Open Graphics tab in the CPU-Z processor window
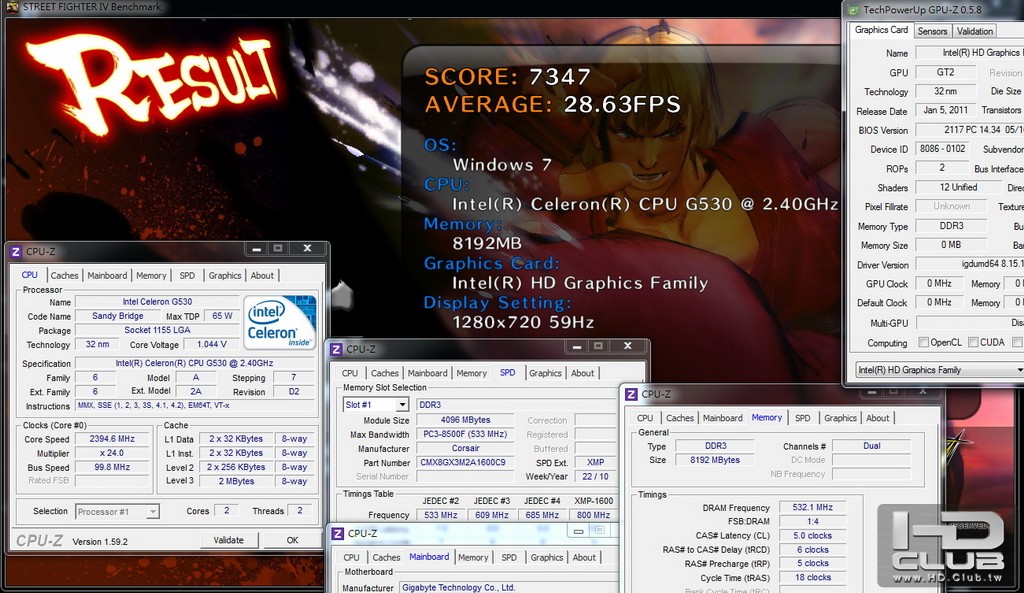This screenshot has width=1024, height=593. click(x=225, y=276)
